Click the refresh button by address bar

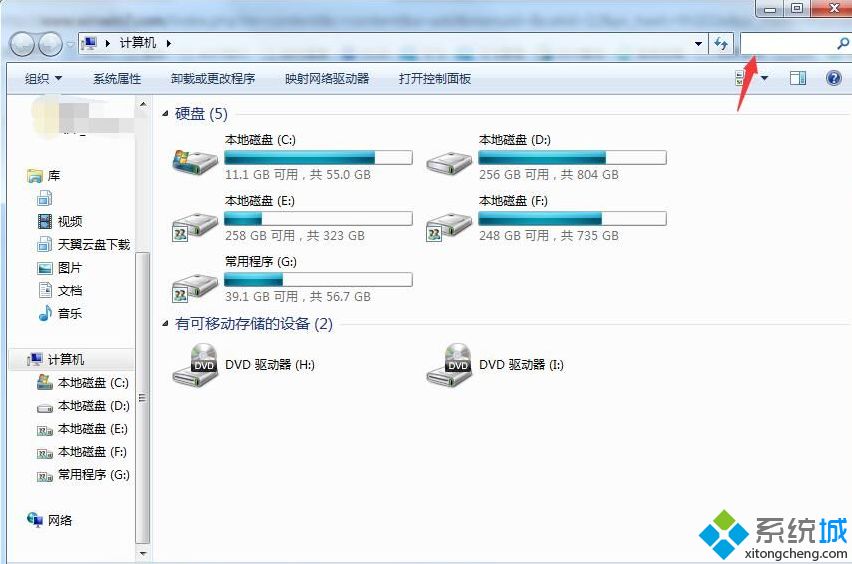pos(721,43)
